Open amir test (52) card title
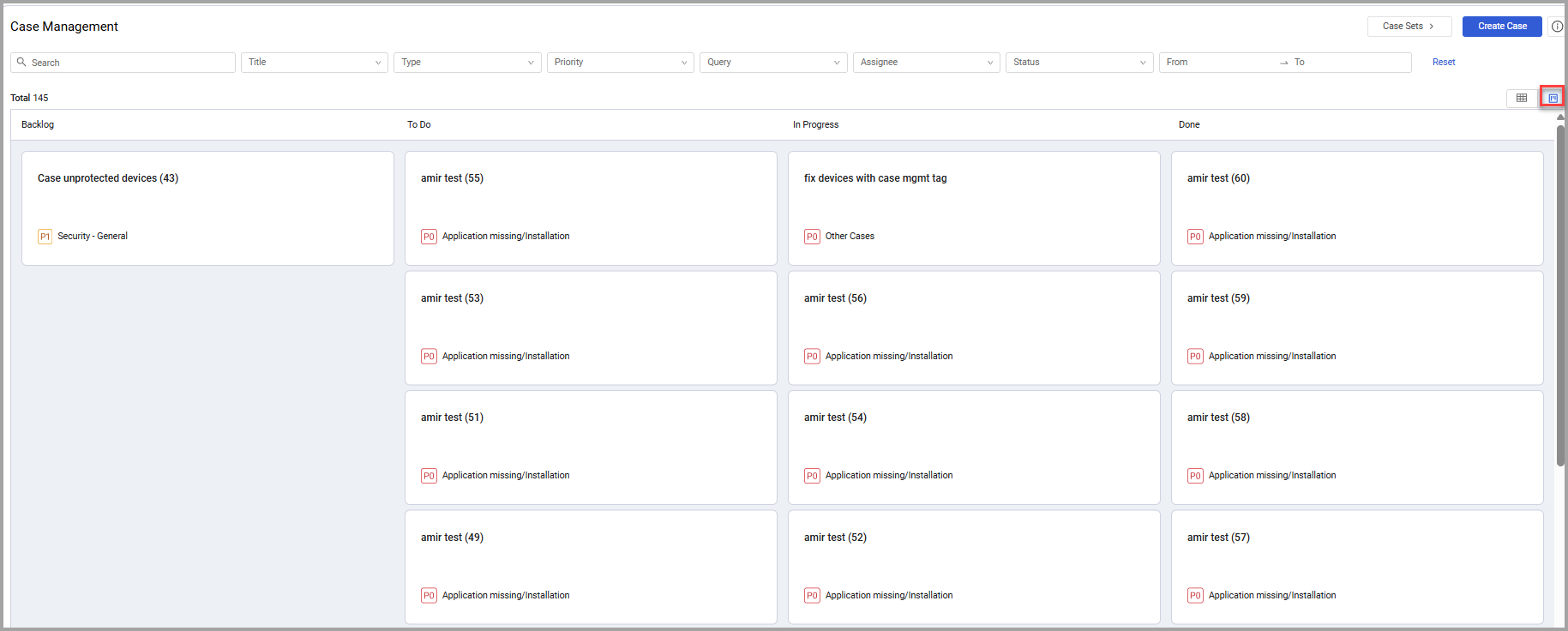This screenshot has height=631, width=1568. (x=835, y=538)
